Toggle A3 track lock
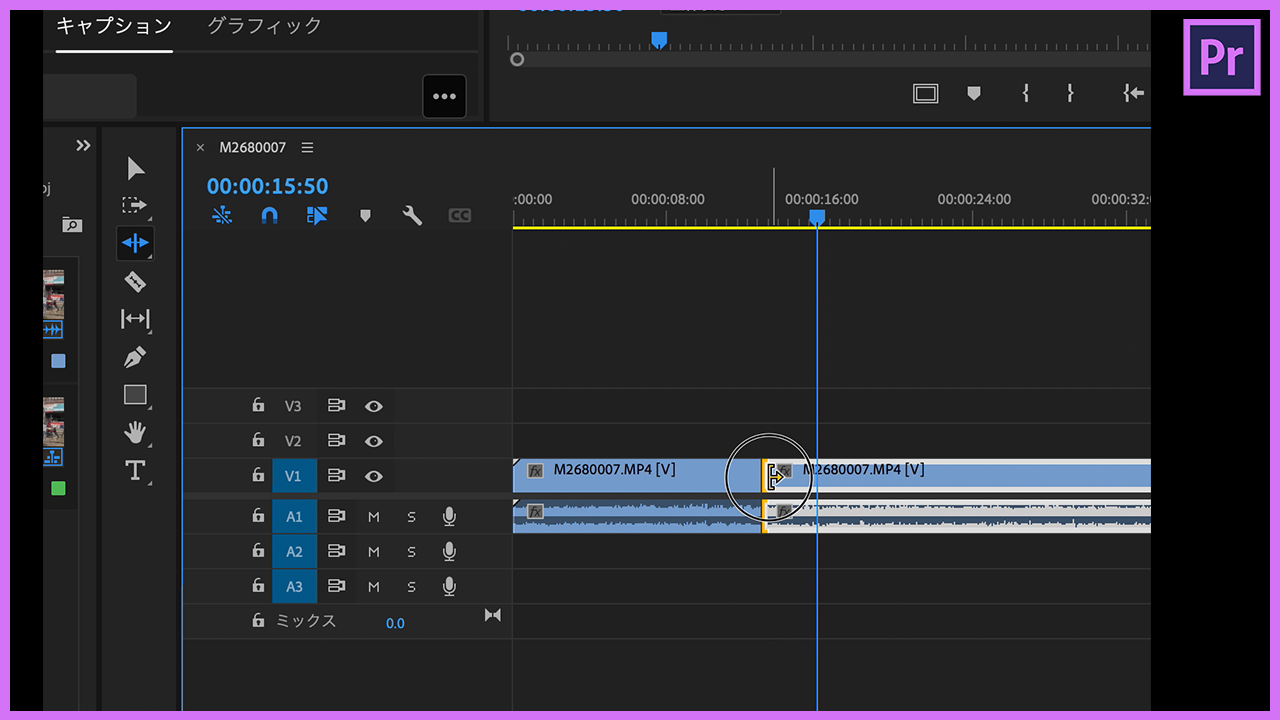The image size is (1280, 720). tap(258, 586)
